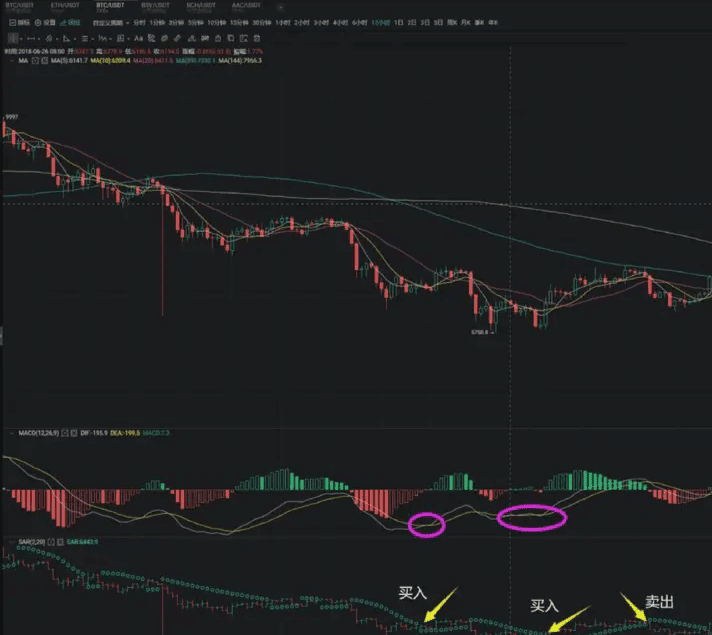This screenshot has width=712, height=635.
Task: Collapse the MA indicator row chevron
Action: point(11,60)
